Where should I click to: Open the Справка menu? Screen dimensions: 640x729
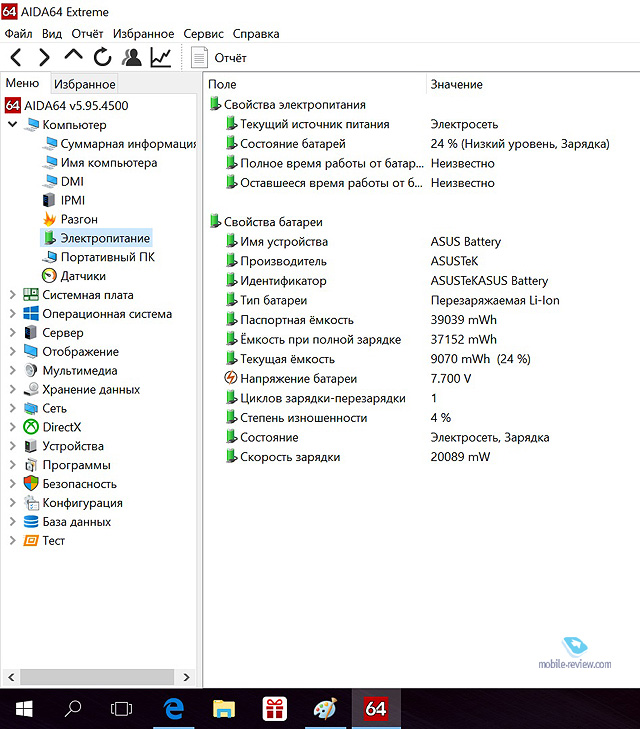(x=256, y=34)
